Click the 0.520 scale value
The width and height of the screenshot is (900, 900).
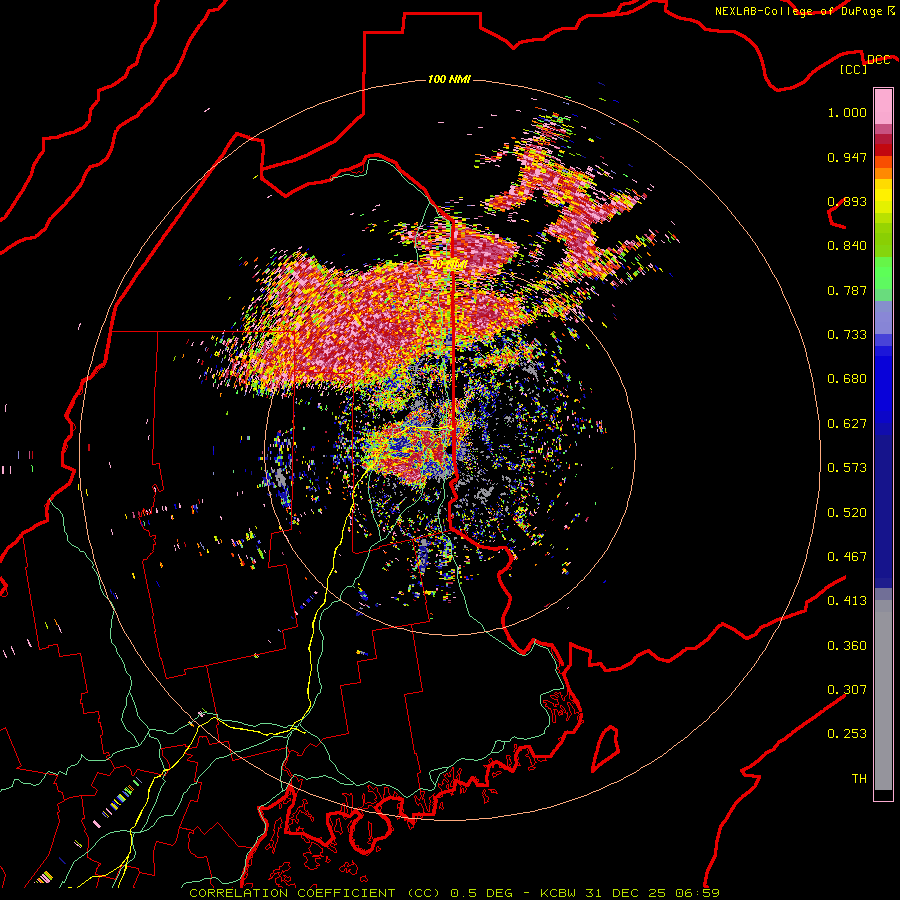tap(847, 513)
